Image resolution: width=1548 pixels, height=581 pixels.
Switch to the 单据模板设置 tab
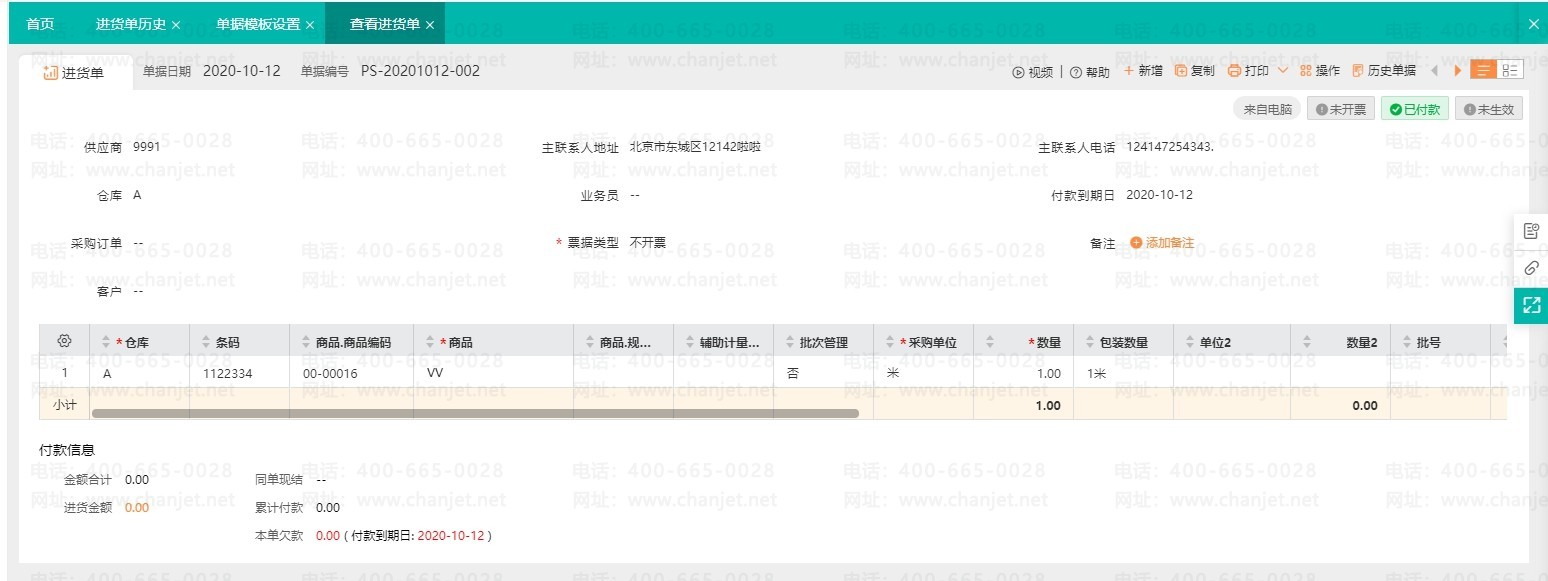coord(258,24)
